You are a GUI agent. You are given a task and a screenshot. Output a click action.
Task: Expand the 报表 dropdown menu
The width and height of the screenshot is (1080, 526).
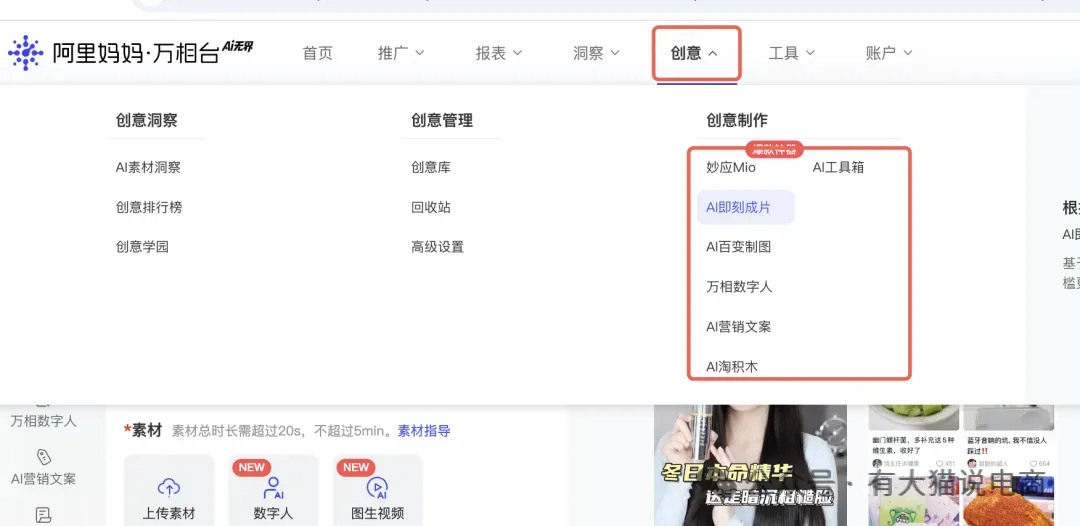(499, 53)
